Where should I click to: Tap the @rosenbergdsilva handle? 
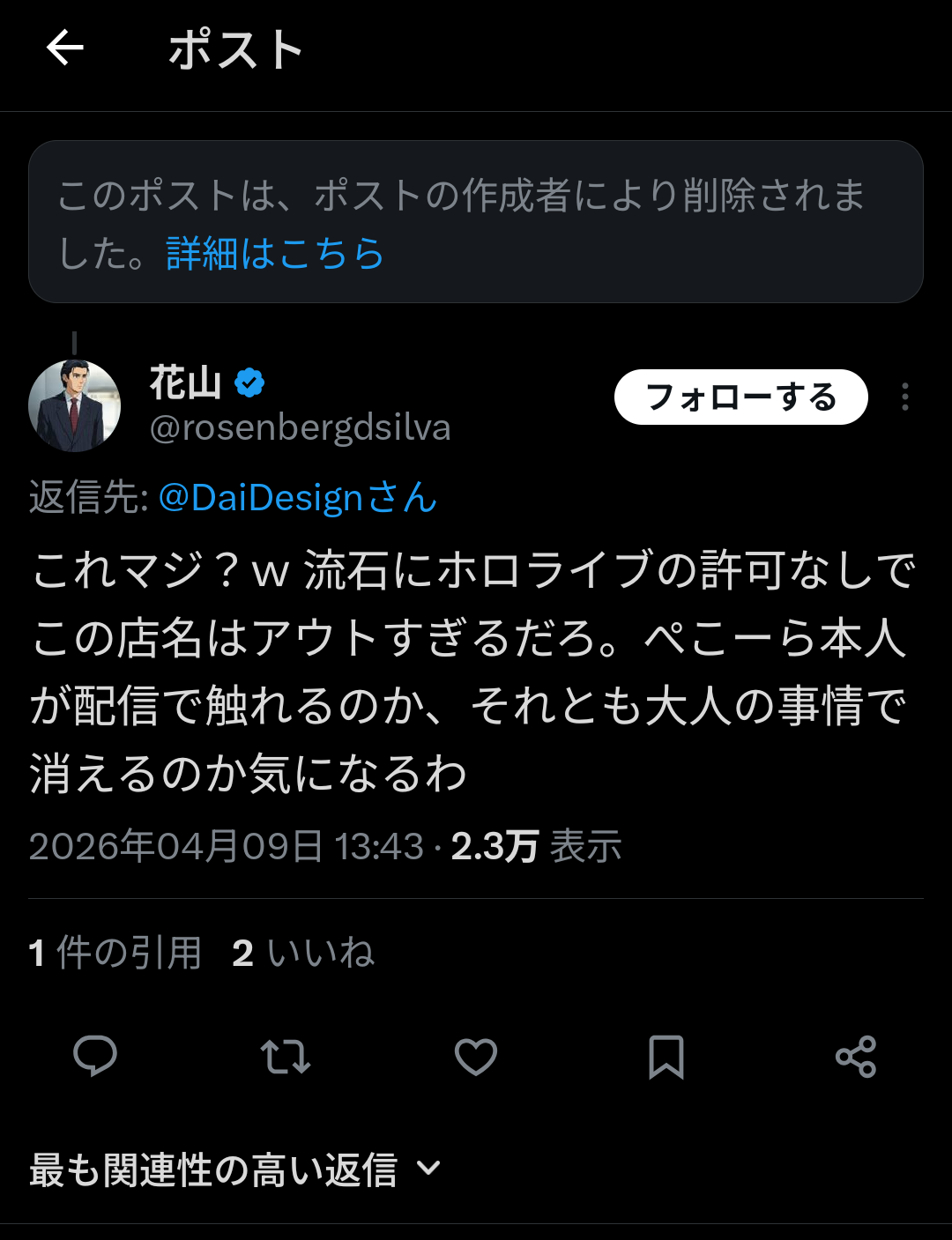click(x=301, y=428)
